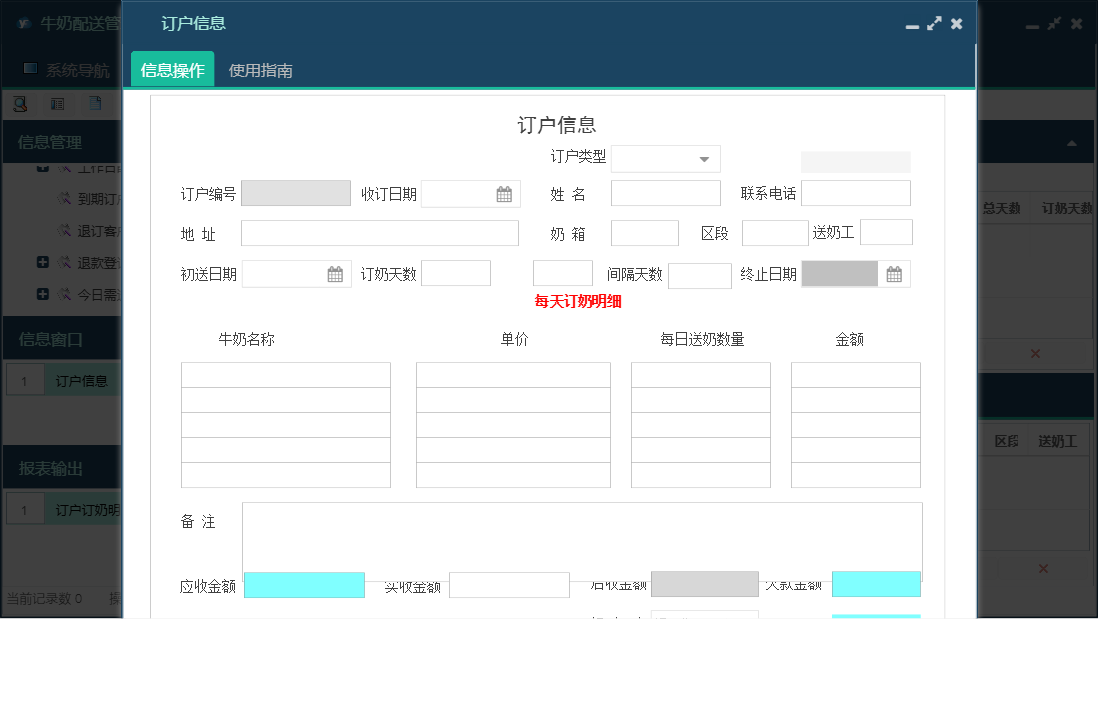Stay on the 信息操作 tab

(171, 70)
